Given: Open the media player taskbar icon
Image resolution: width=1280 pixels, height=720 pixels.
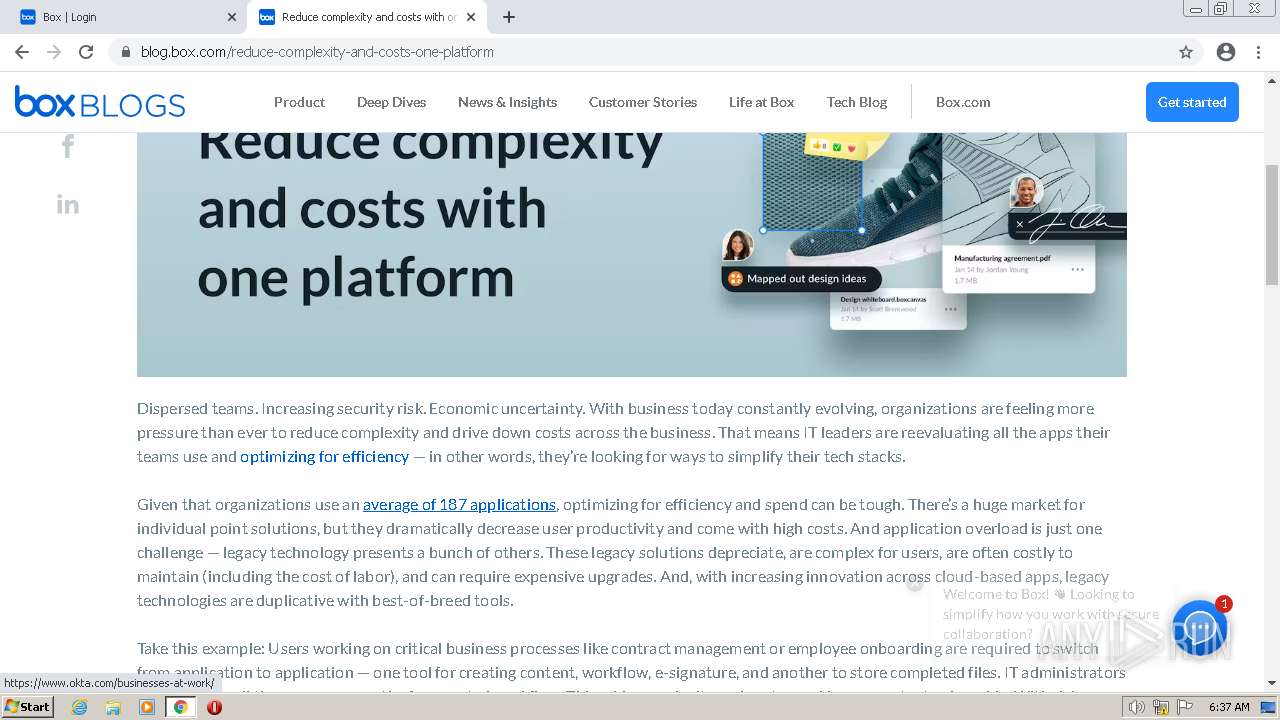Looking at the screenshot, I should pos(147,707).
